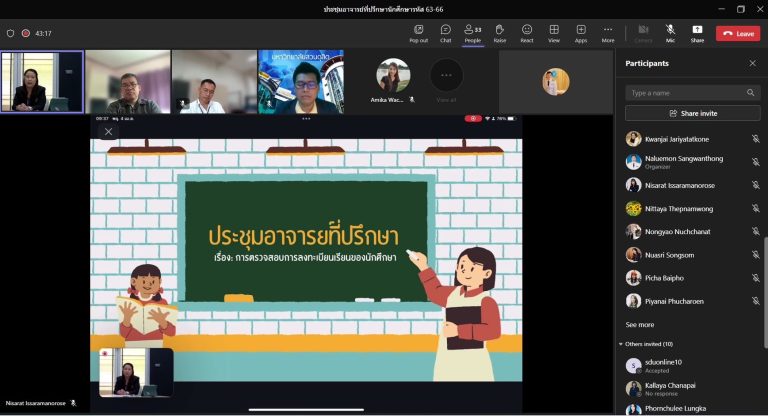This screenshot has height=416, width=768.
Task: Open the More actions menu
Action: 608,33
